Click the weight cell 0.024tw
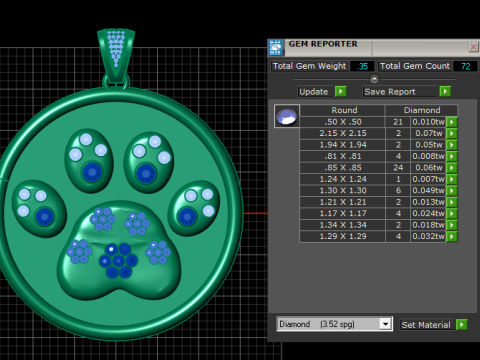480x360 pixels. [429, 213]
